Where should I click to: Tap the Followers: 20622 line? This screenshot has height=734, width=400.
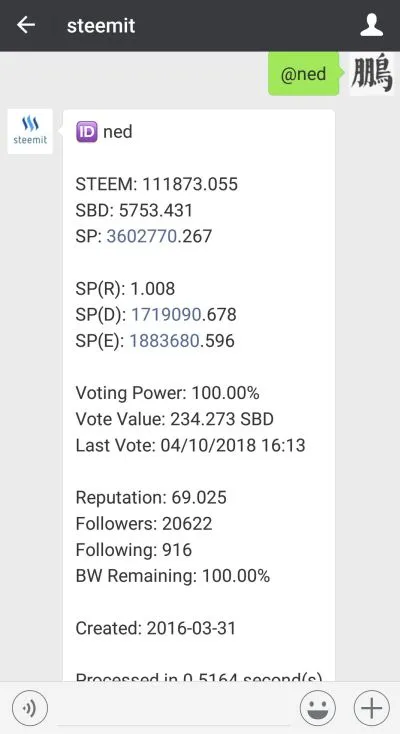[x=144, y=523]
